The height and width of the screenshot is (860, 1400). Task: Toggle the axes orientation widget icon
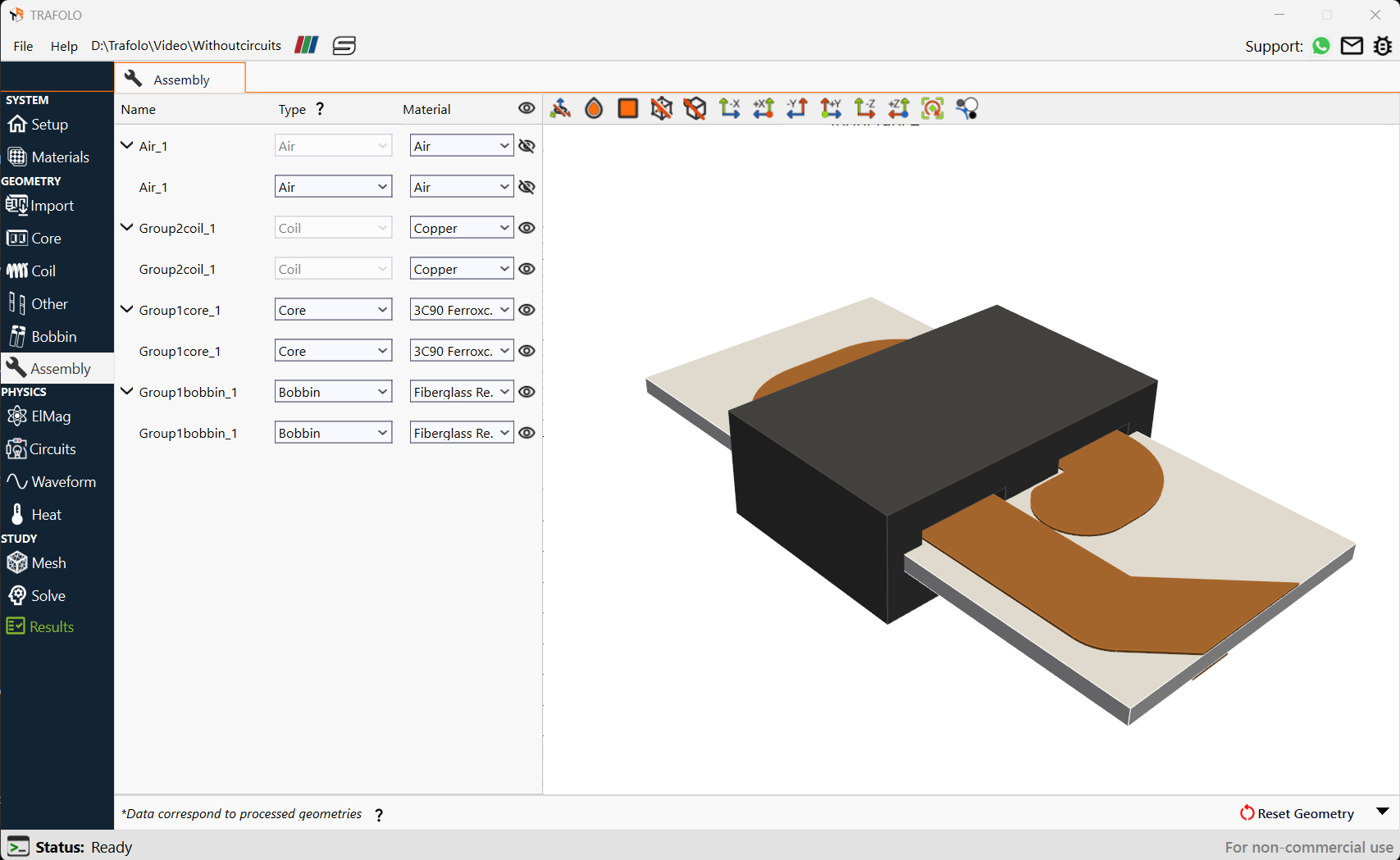pyautogui.click(x=560, y=108)
